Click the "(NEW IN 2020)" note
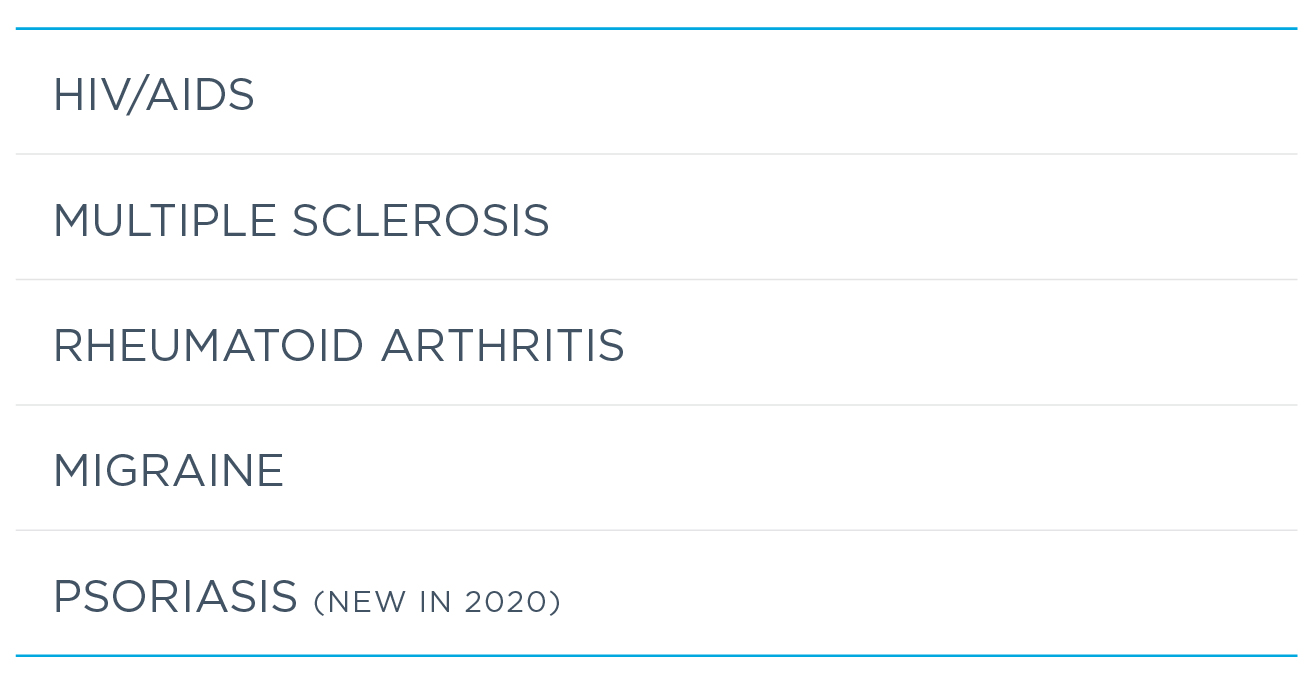Viewport: 1313px width, 683px height. point(437,602)
